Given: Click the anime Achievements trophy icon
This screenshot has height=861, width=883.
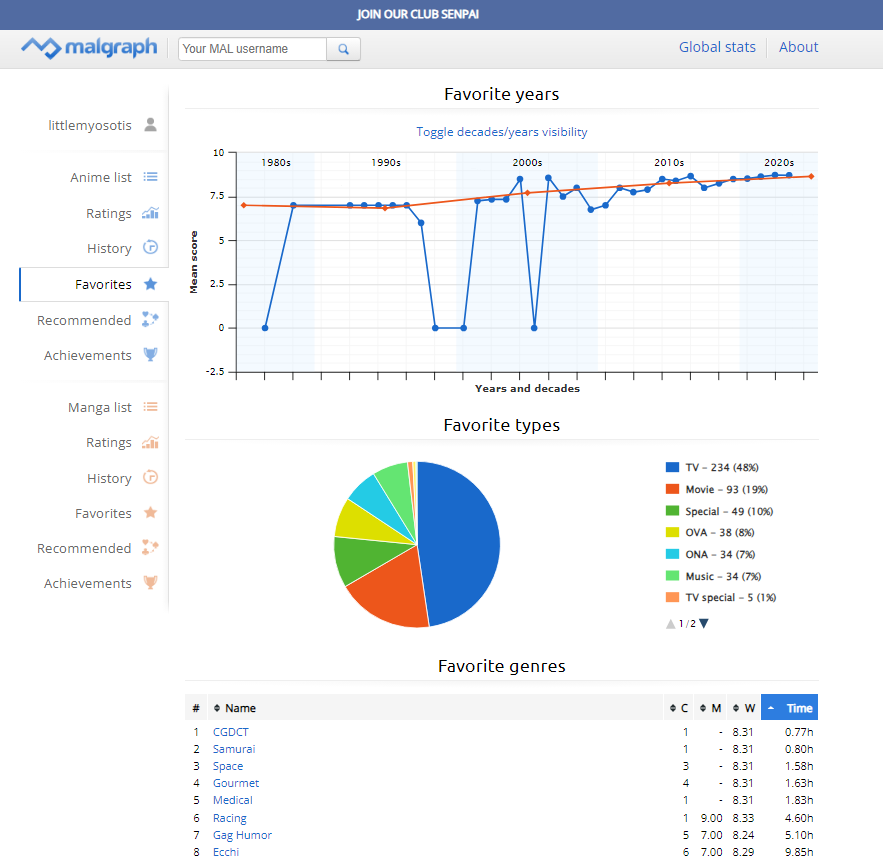Looking at the screenshot, I should tap(150, 355).
